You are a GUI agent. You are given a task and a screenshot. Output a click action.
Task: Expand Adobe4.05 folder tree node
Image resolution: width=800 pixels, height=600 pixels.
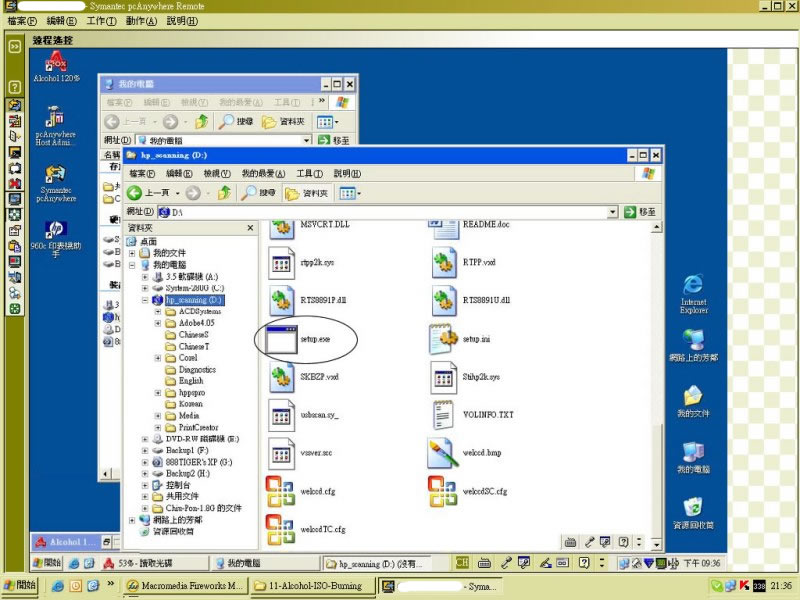158,323
